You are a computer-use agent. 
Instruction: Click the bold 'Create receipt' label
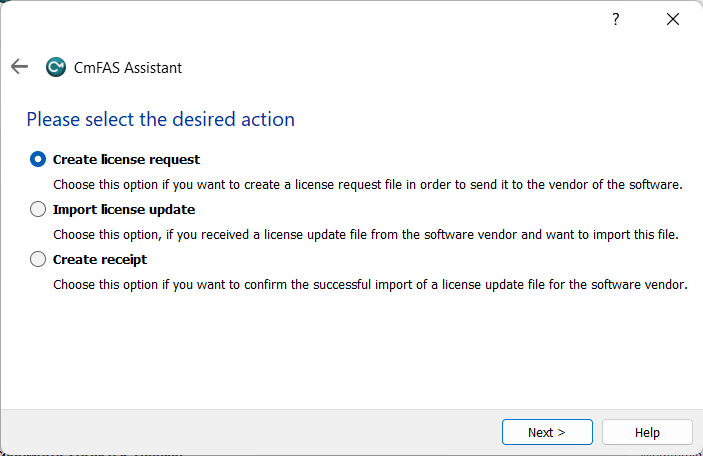tap(100, 259)
